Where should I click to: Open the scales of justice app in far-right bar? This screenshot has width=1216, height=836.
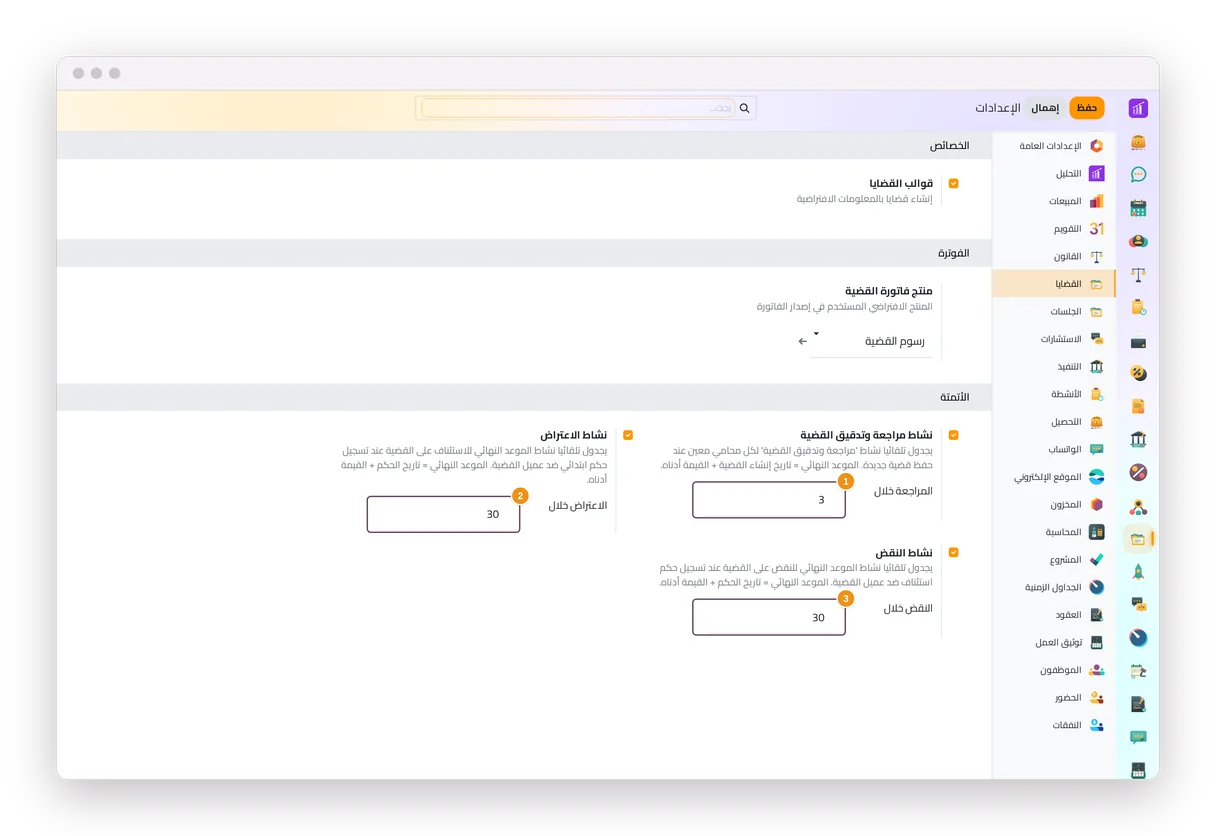point(1138,274)
